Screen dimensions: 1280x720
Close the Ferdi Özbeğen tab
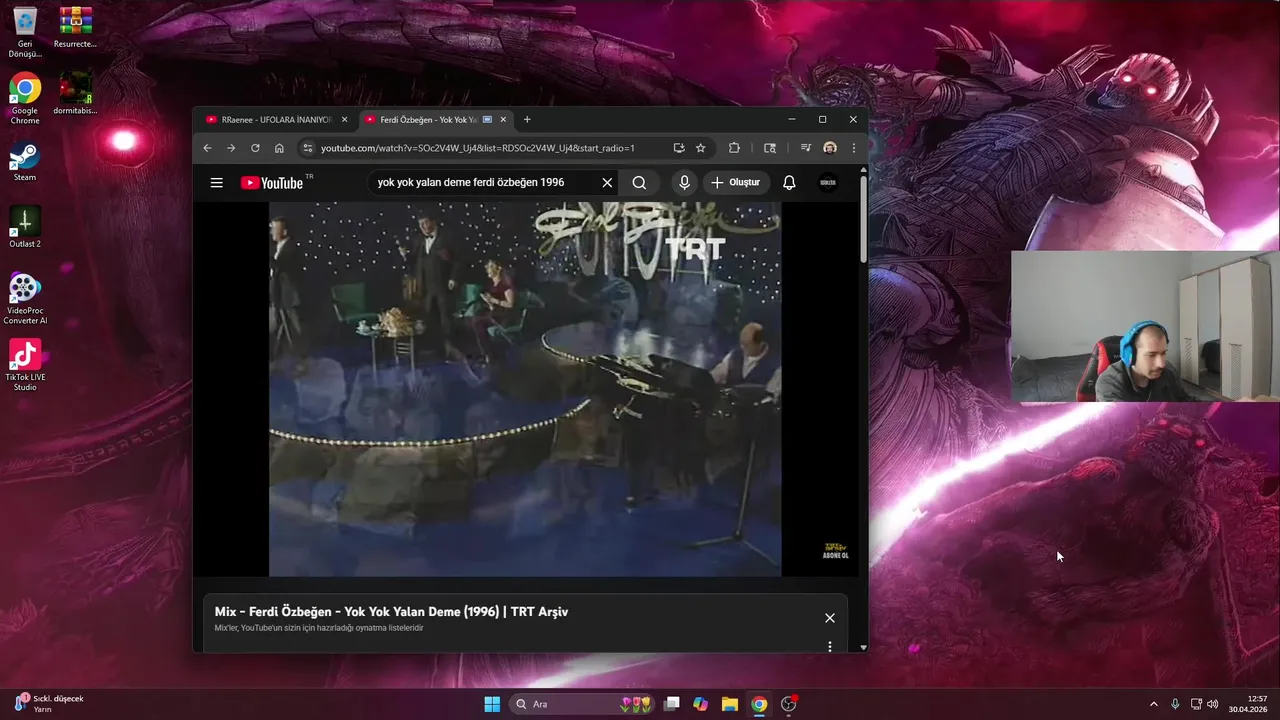[504, 120]
